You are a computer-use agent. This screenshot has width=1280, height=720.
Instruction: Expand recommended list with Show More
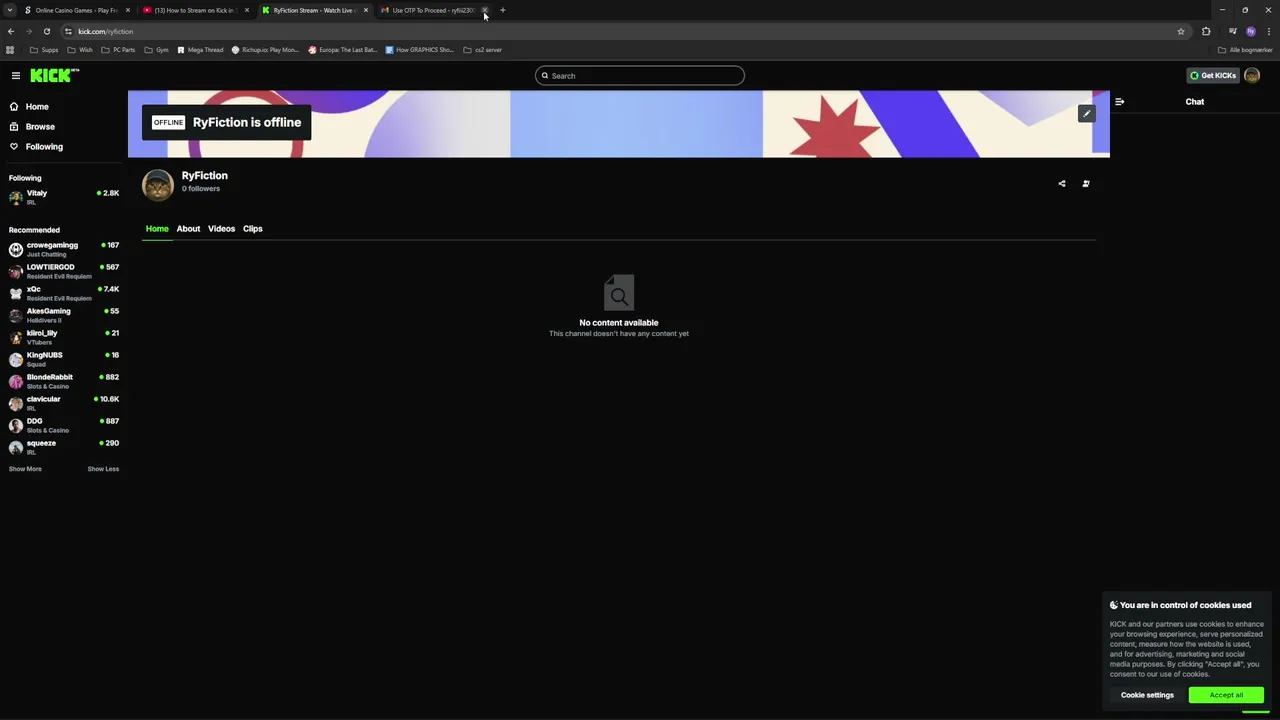[x=25, y=469]
